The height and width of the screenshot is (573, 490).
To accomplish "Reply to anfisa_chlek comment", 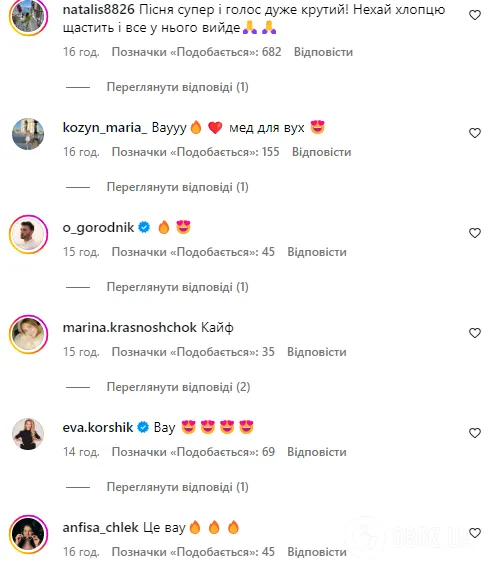I will click(x=317, y=552).
